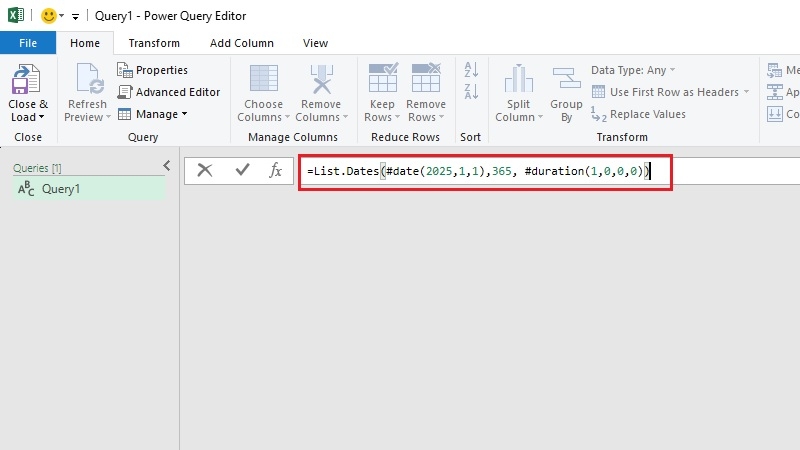
Task: Switch to the Home tab
Action: 85,43
